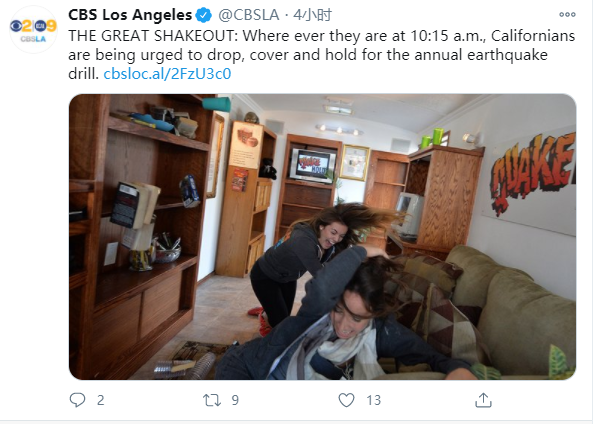This screenshot has height=424, width=594.
Task: Open the cbsloc.al/2FzU3c0 link
Action: point(167,74)
